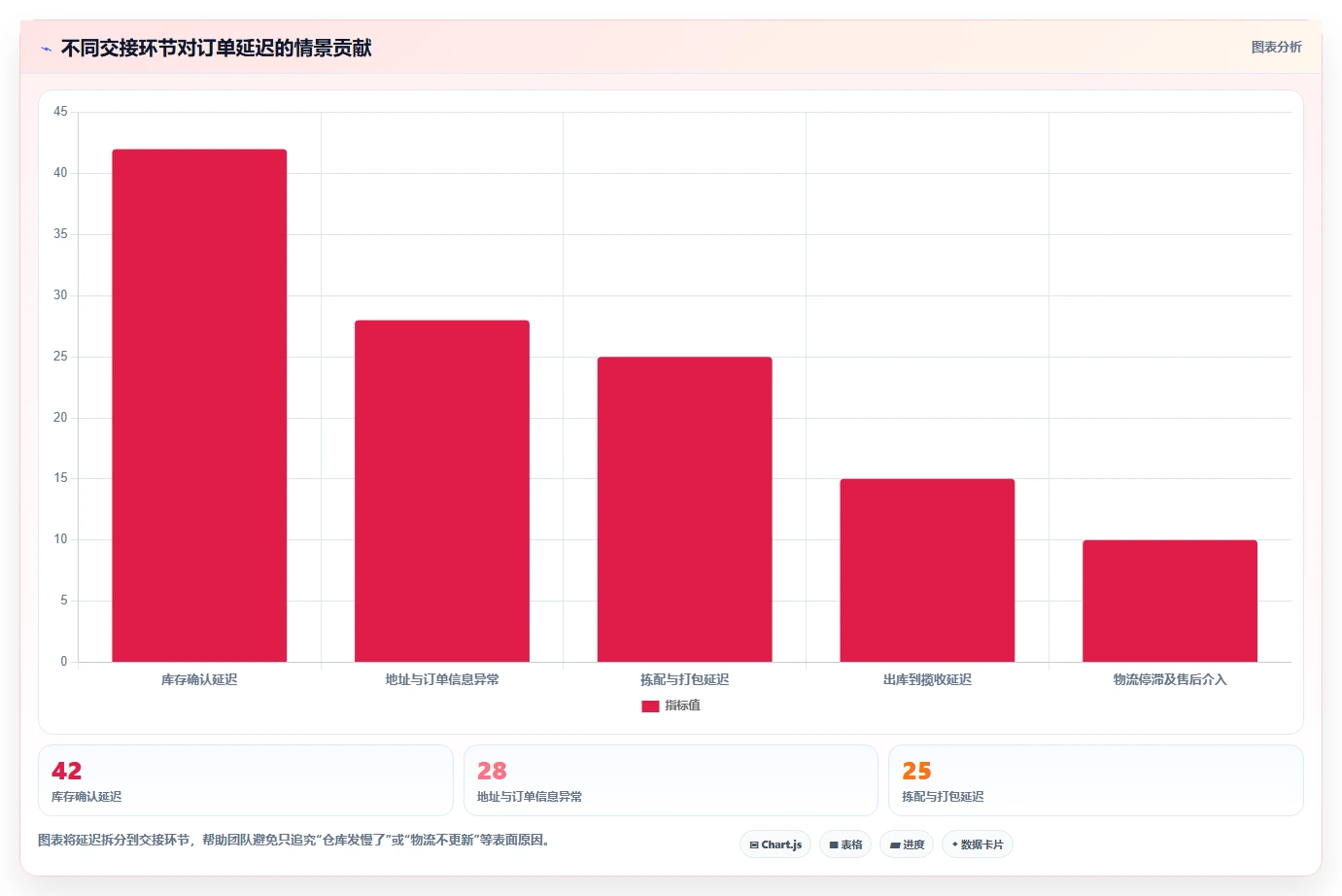Click the 地址与订单信息异常 bar in chart
The height and width of the screenshot is (896, 1342).
pyautogui.click(x=442, y=491)
